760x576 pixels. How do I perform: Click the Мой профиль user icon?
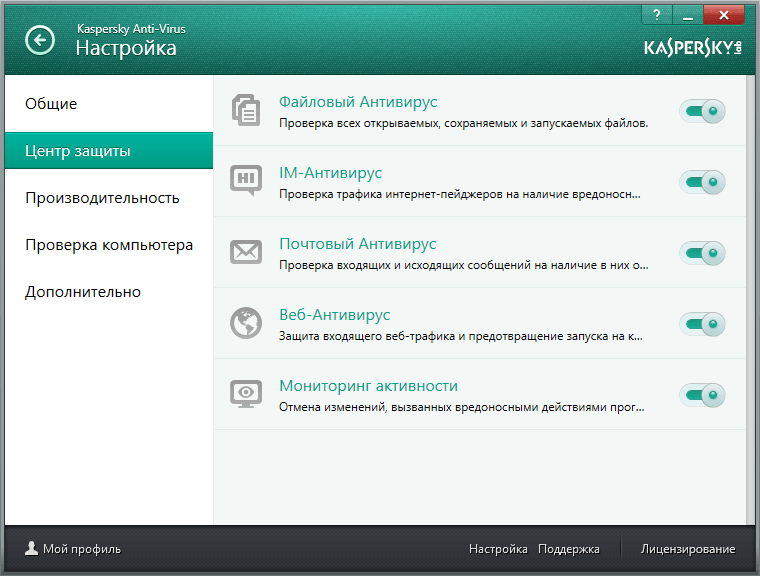click(32, 548)
